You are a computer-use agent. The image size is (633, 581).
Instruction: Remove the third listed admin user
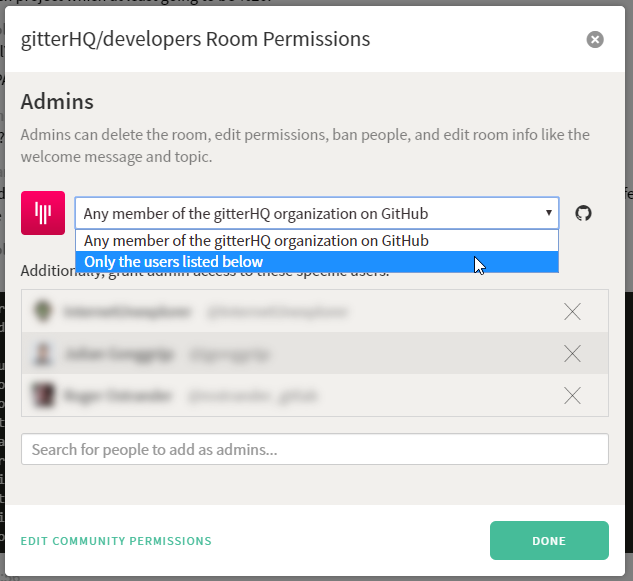[x=572, y=395]
